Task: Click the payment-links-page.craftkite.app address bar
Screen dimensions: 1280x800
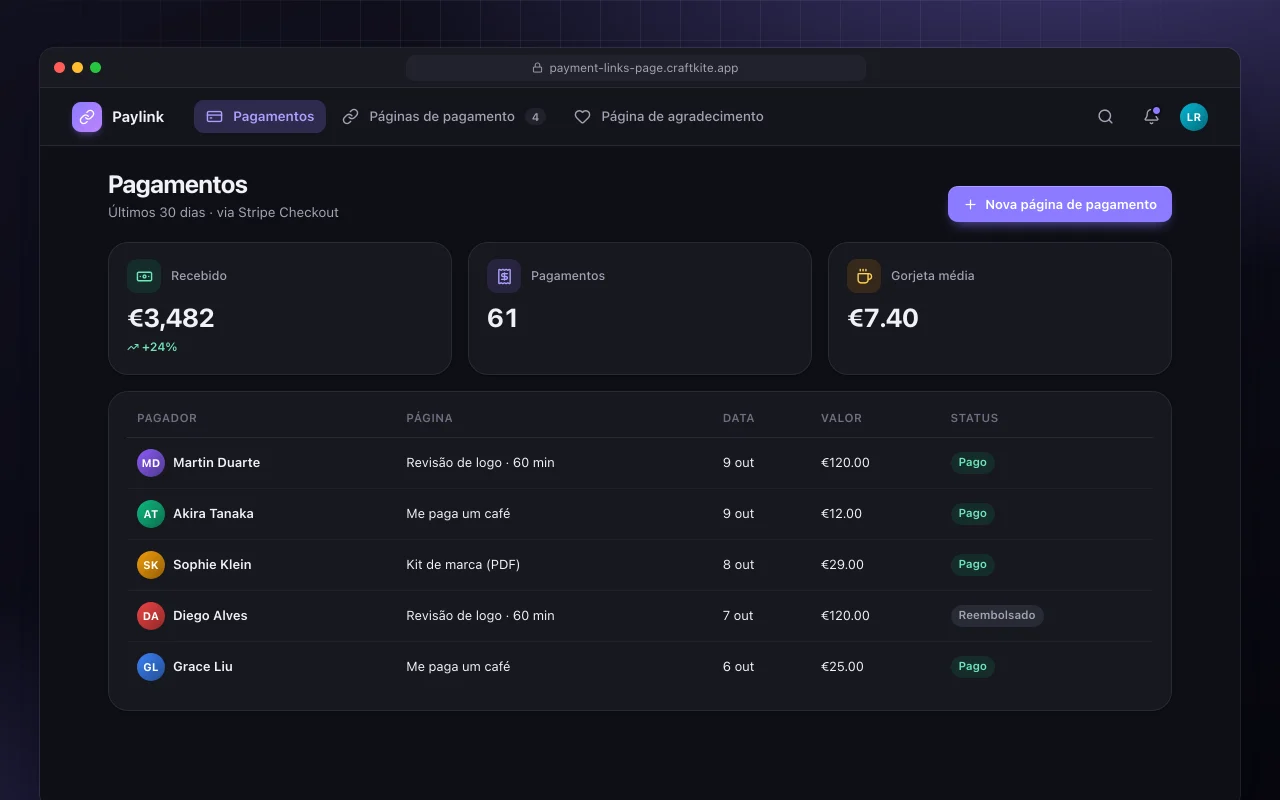Action: (x=636, y=68)
